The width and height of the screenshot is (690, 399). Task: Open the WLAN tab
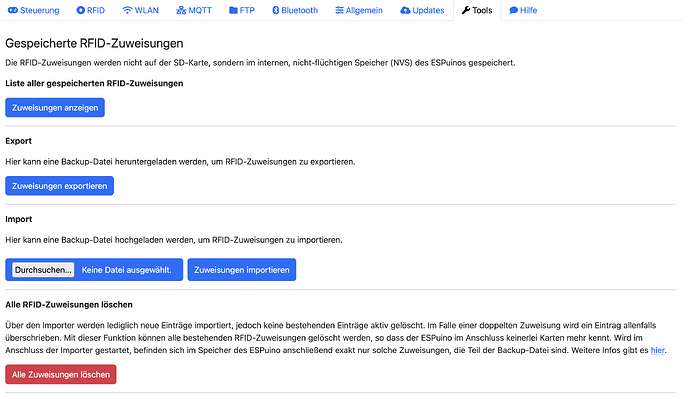(140, 10)
